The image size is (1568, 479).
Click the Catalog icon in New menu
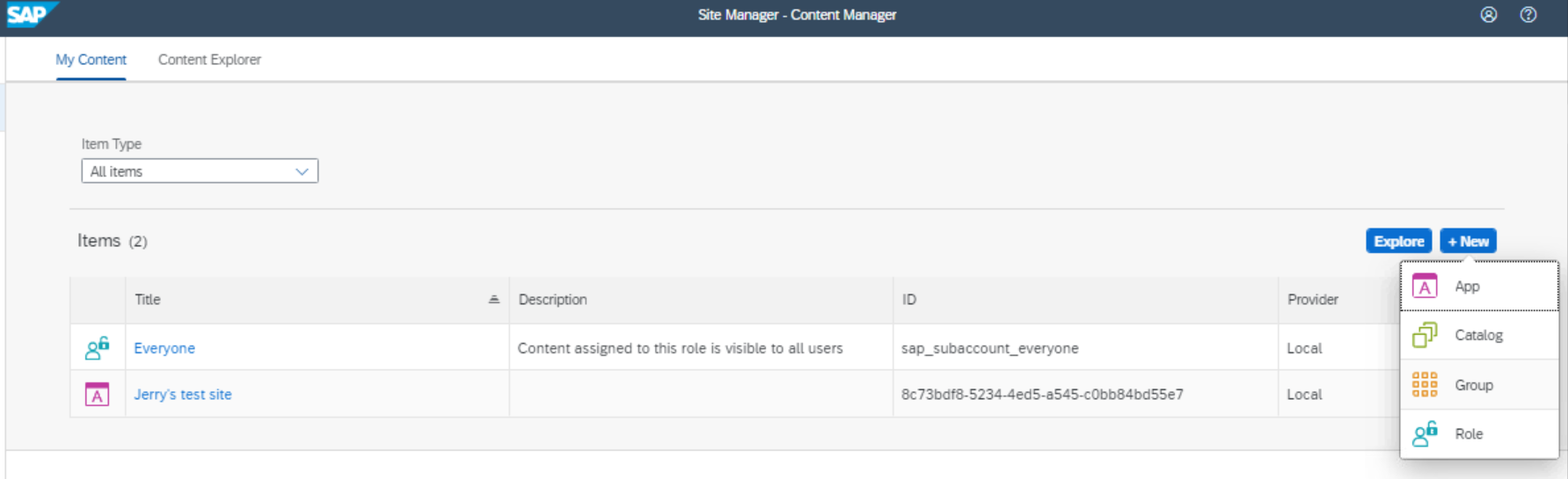(x=1425, y=335)
